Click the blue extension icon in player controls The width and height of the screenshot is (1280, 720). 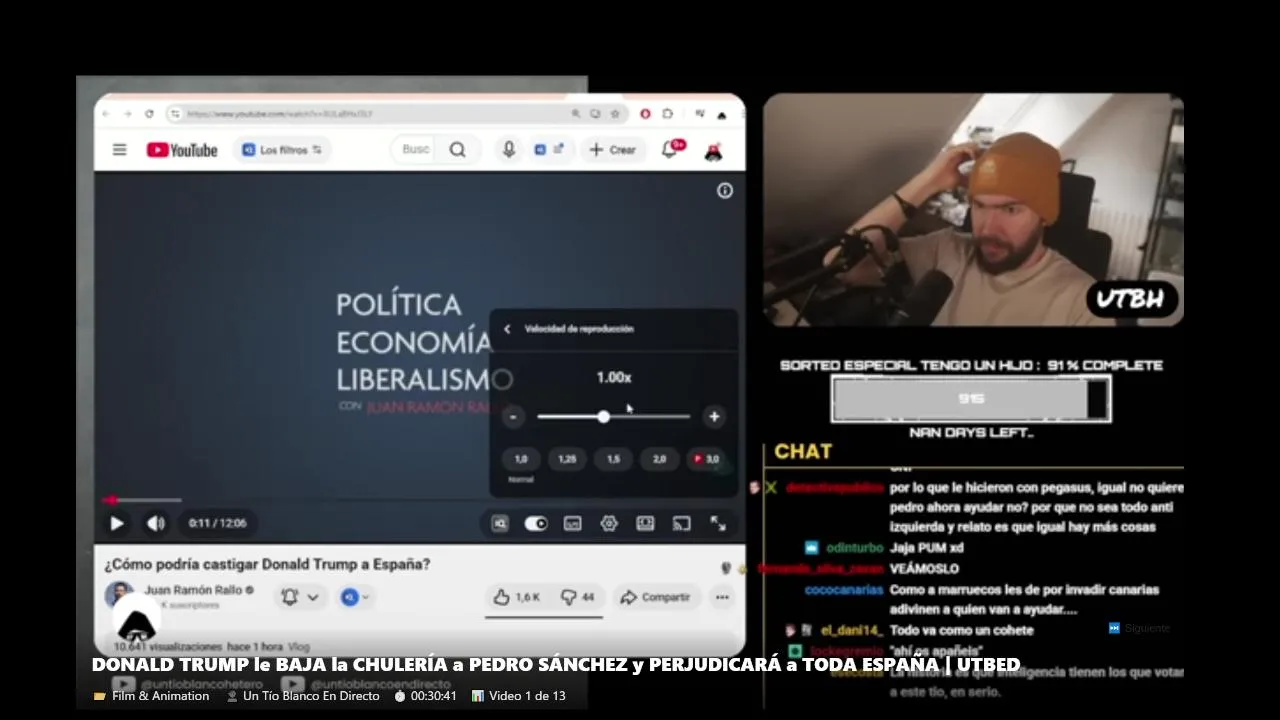point(500,523)
